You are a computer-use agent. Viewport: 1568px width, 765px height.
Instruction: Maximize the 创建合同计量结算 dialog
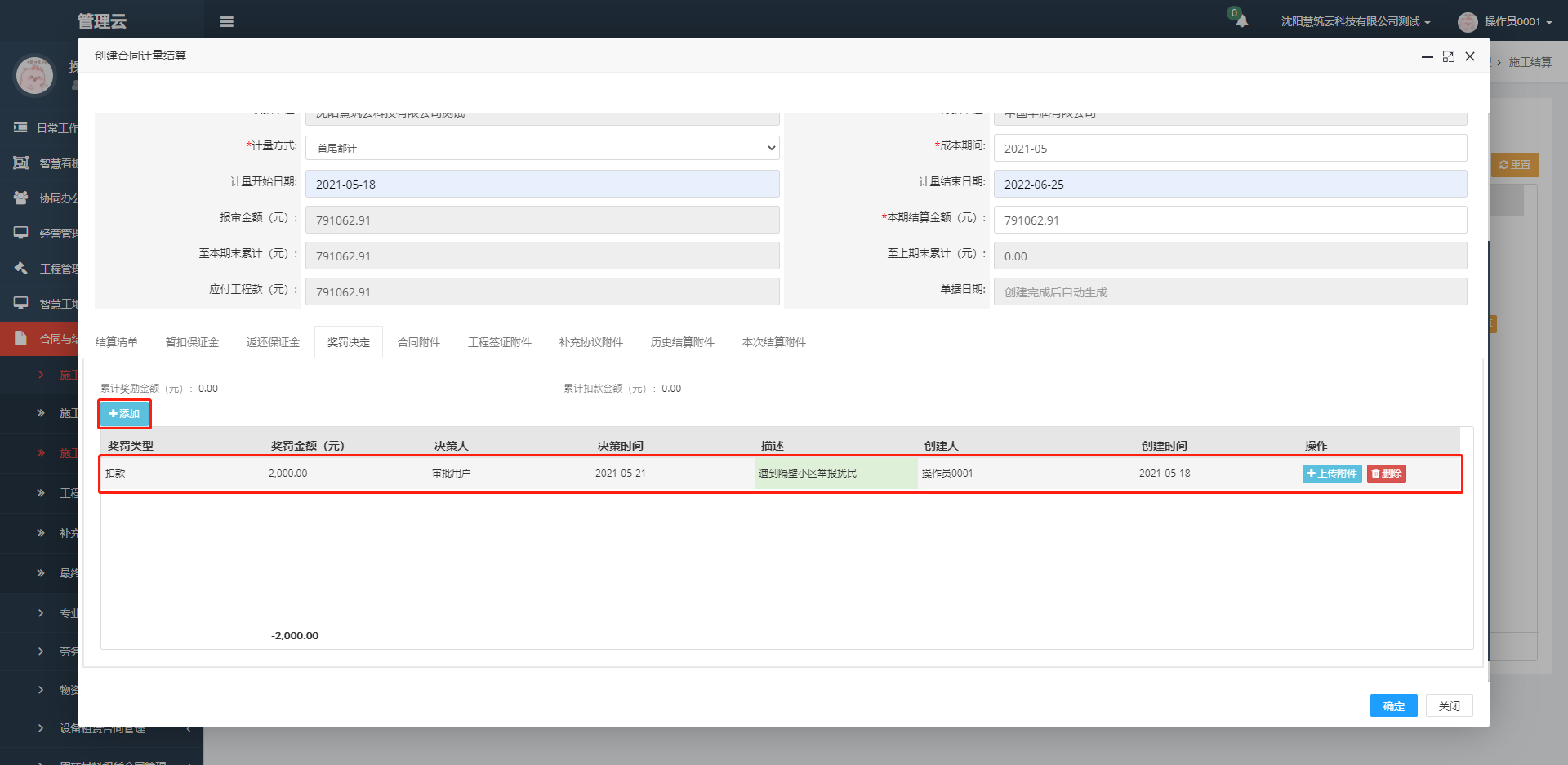[1449, 56]
